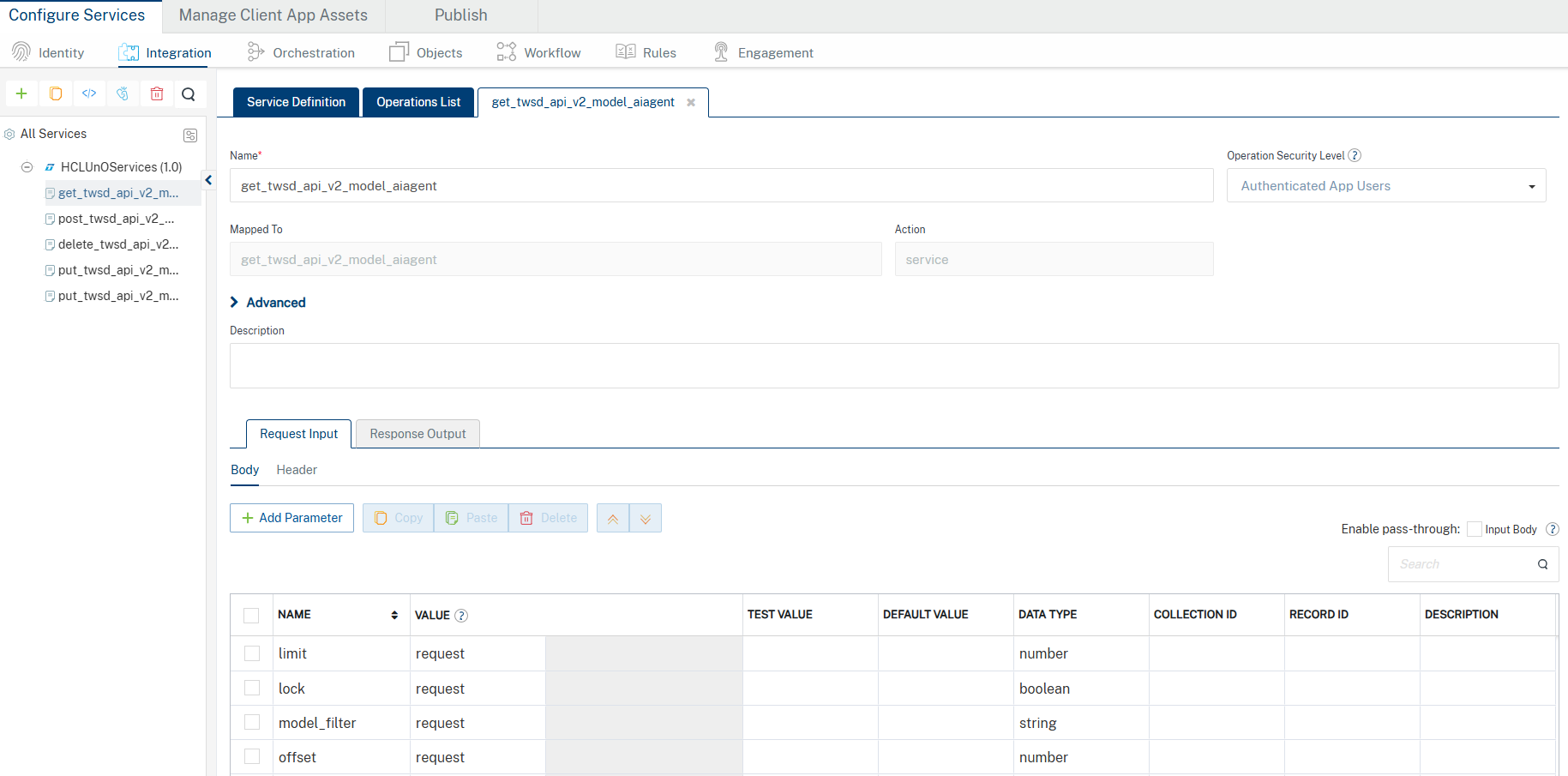Move parameter down with double-chevron down icon
This screenshot has height=776, width=1568.
click(x=646, y=518)
